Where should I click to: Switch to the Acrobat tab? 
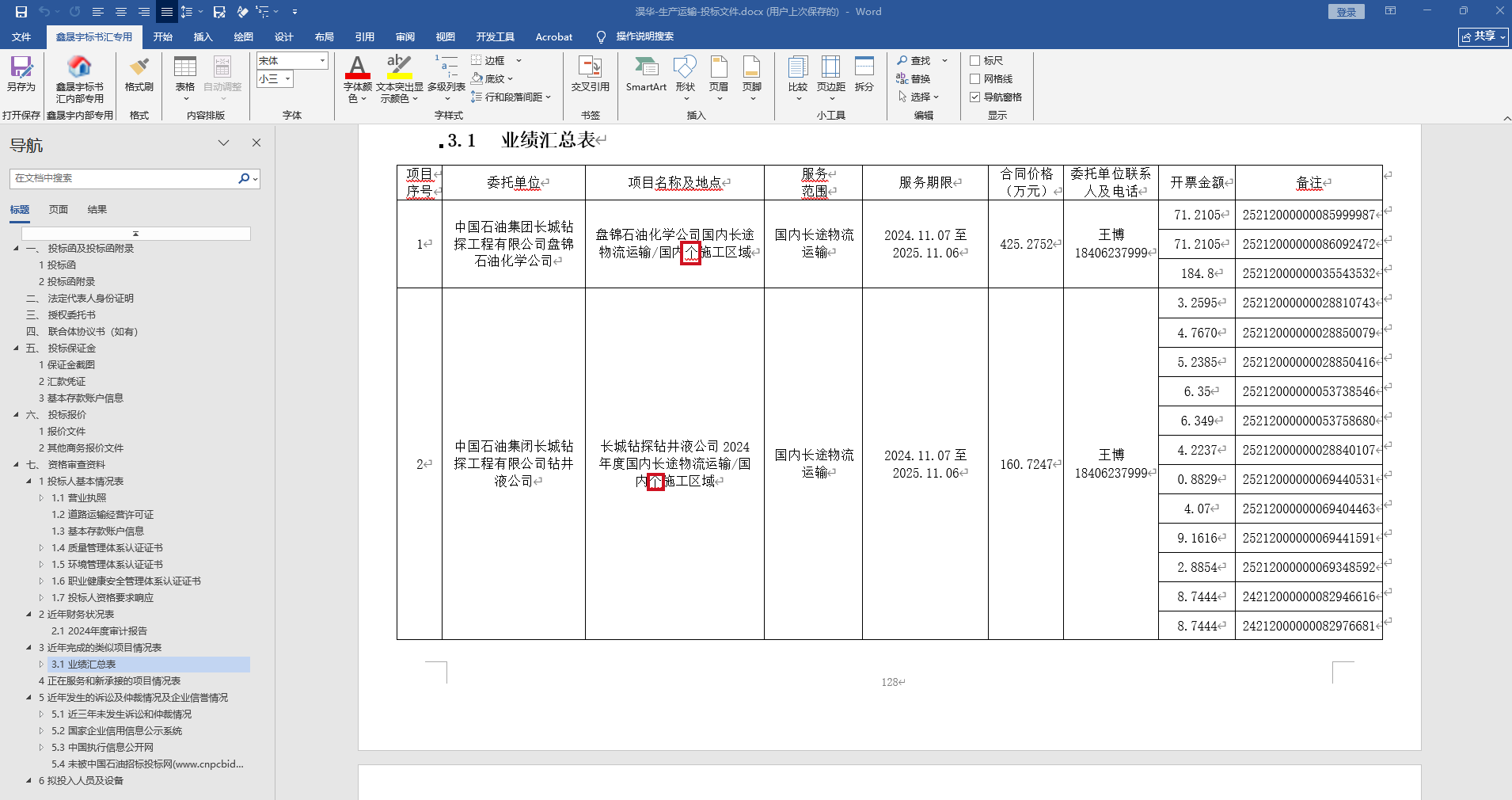pyautogui.click(x=554, y=36)
